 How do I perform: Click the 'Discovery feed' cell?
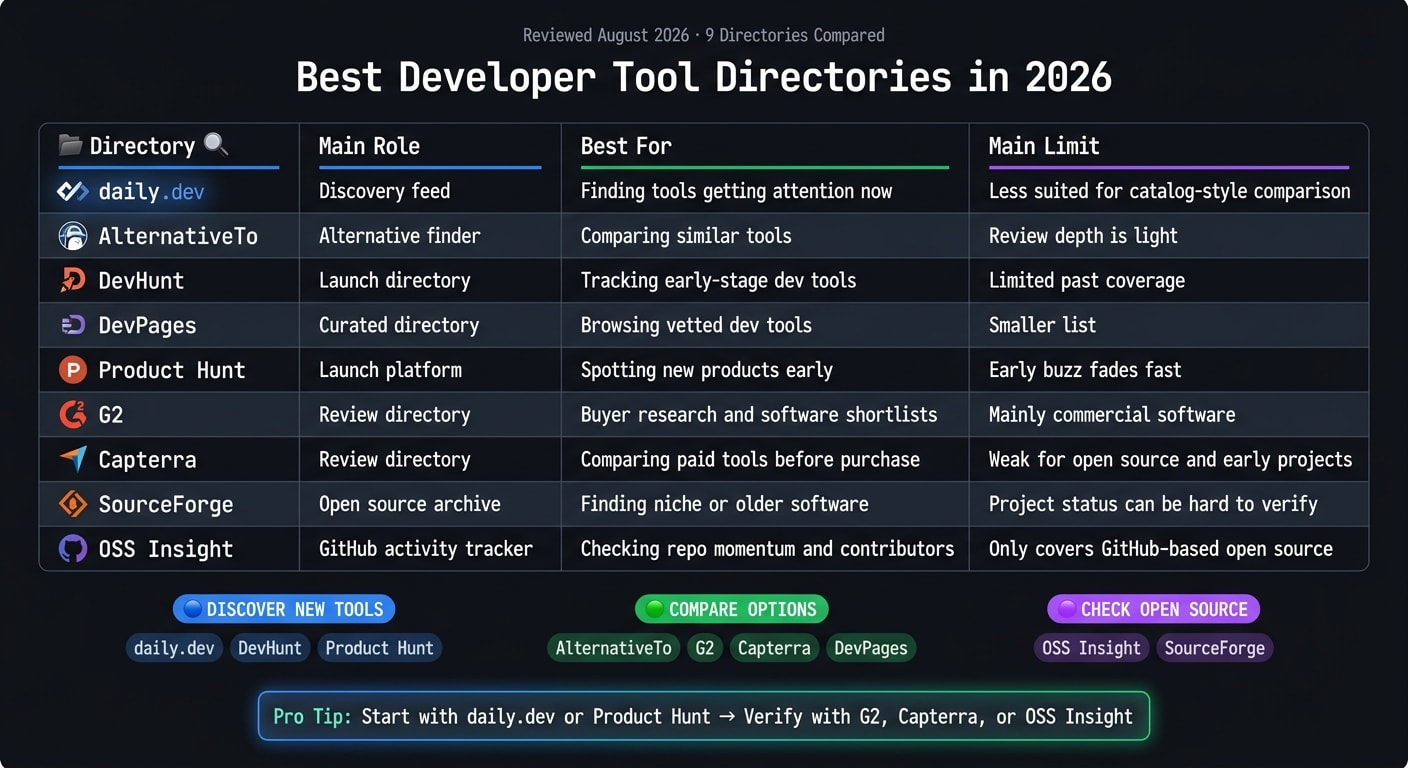(384, 191)
